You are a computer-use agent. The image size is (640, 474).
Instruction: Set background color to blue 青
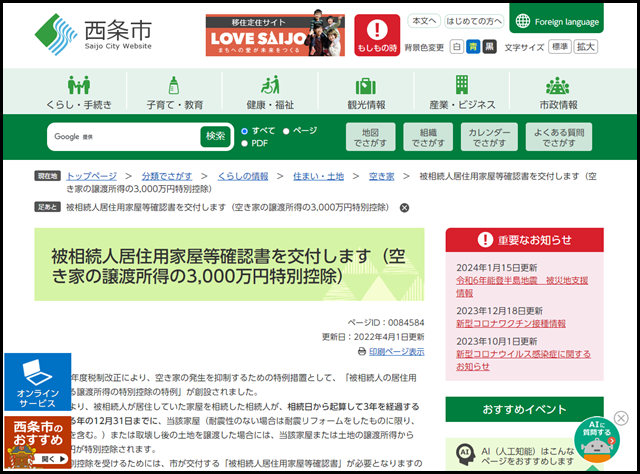coord(473,47)
